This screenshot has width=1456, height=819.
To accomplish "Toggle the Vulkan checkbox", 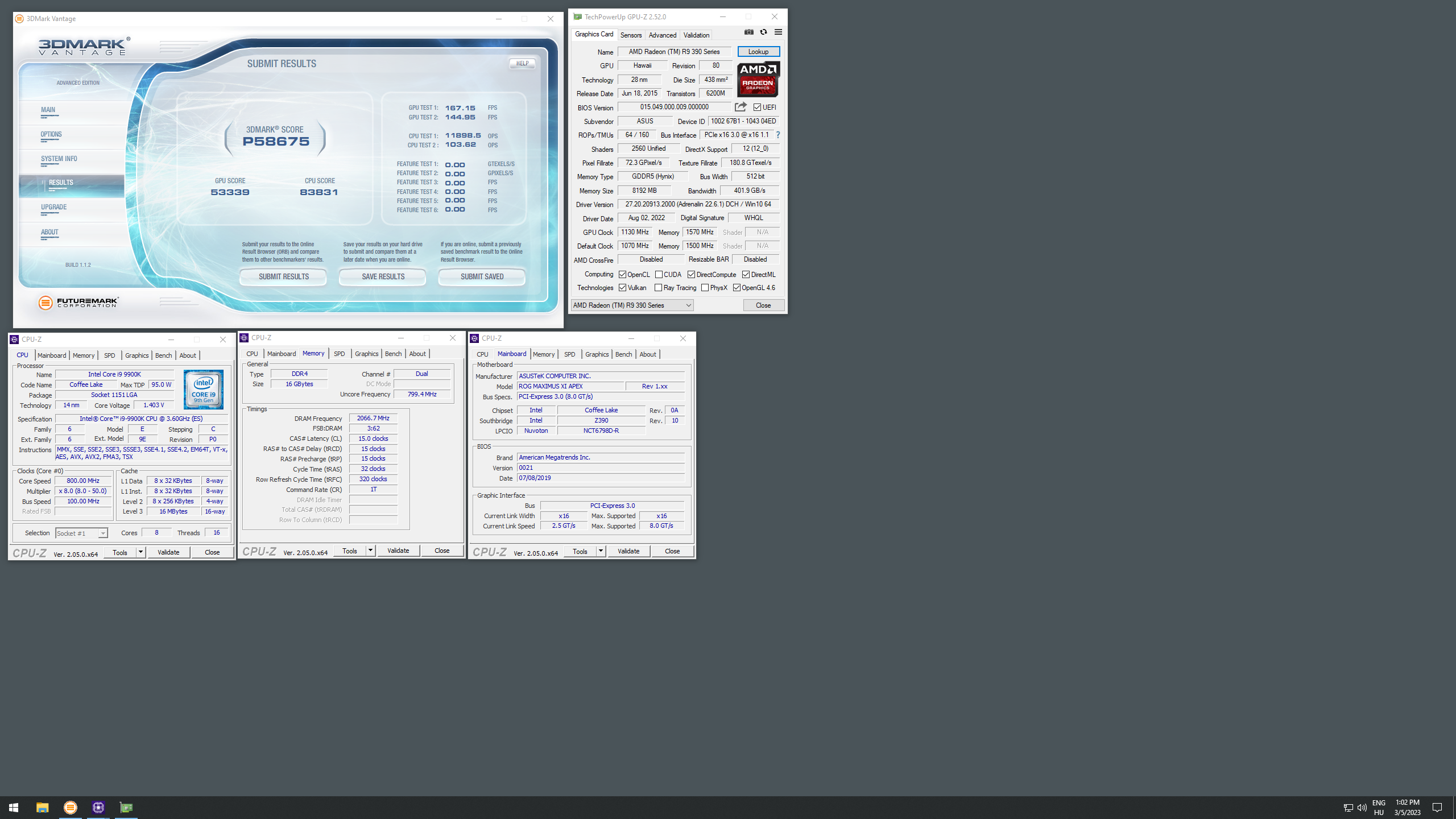I will [x=622, y=288].
